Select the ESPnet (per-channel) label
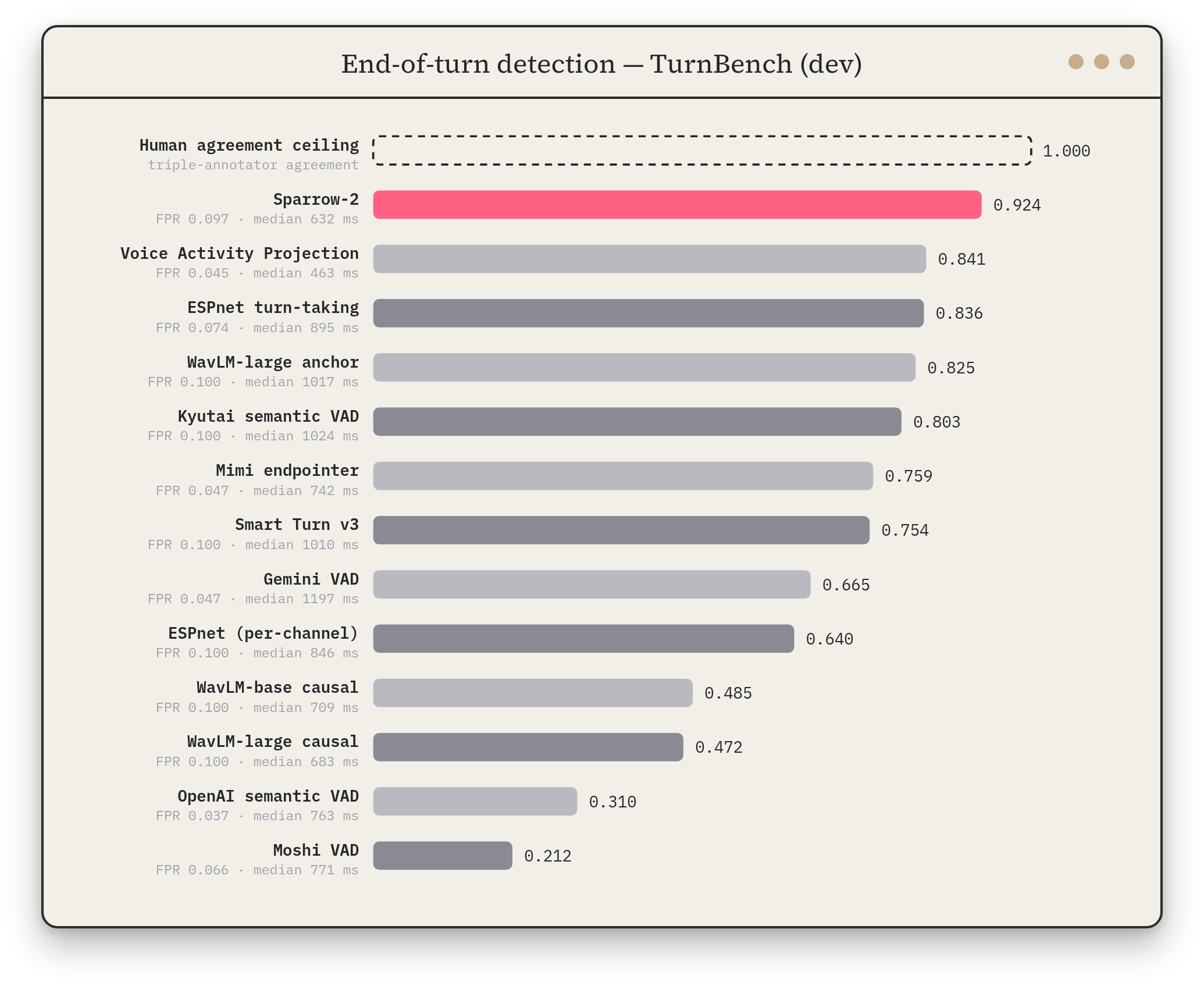Screen dimensions: 1204x986 [263, 633]
